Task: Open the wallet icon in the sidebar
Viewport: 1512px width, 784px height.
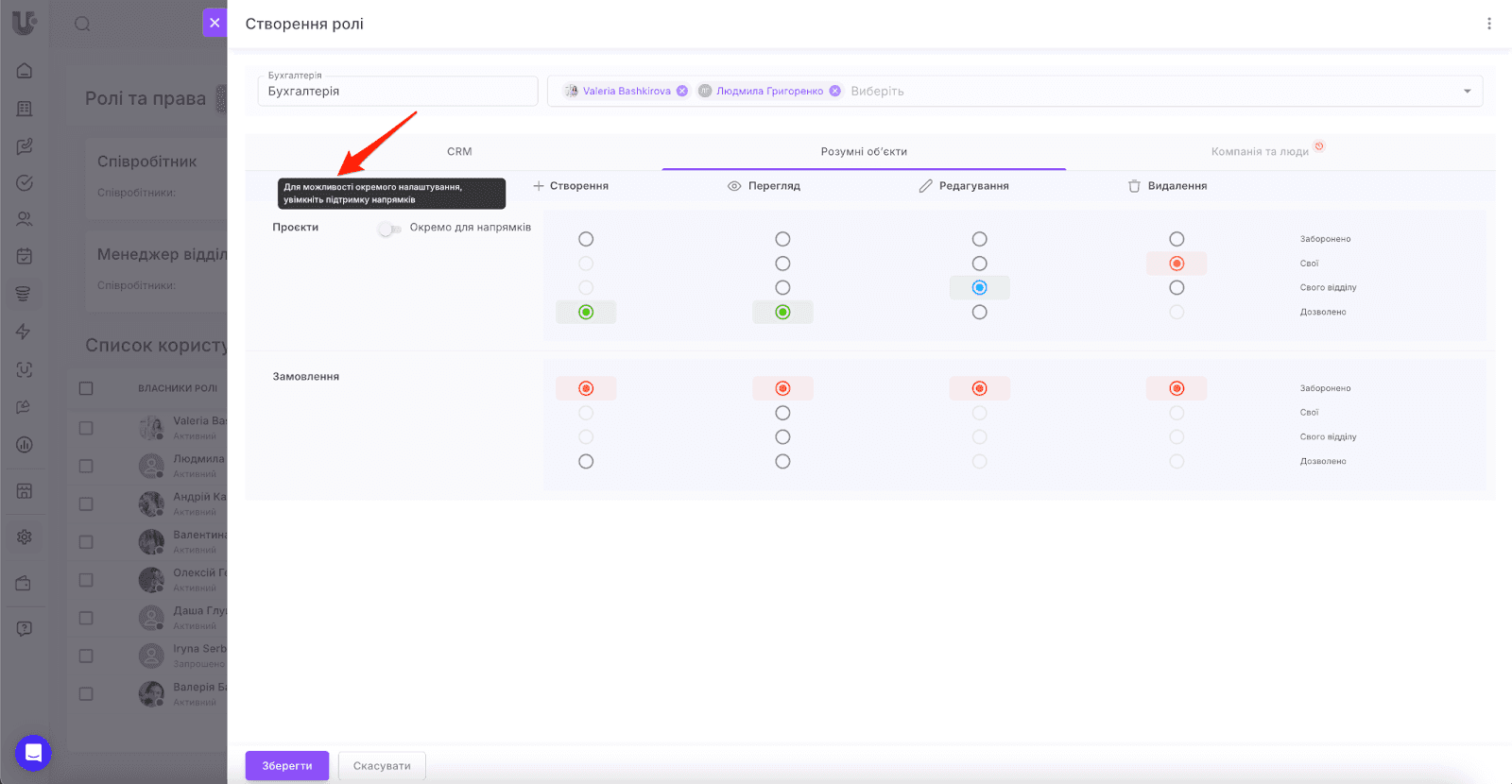Action: click(25, 583)
